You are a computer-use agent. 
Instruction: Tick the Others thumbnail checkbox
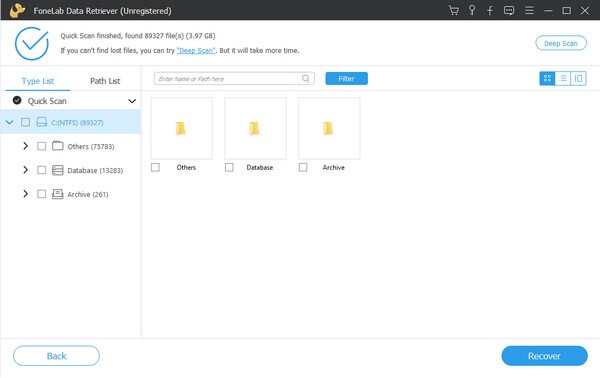[155, 167]
